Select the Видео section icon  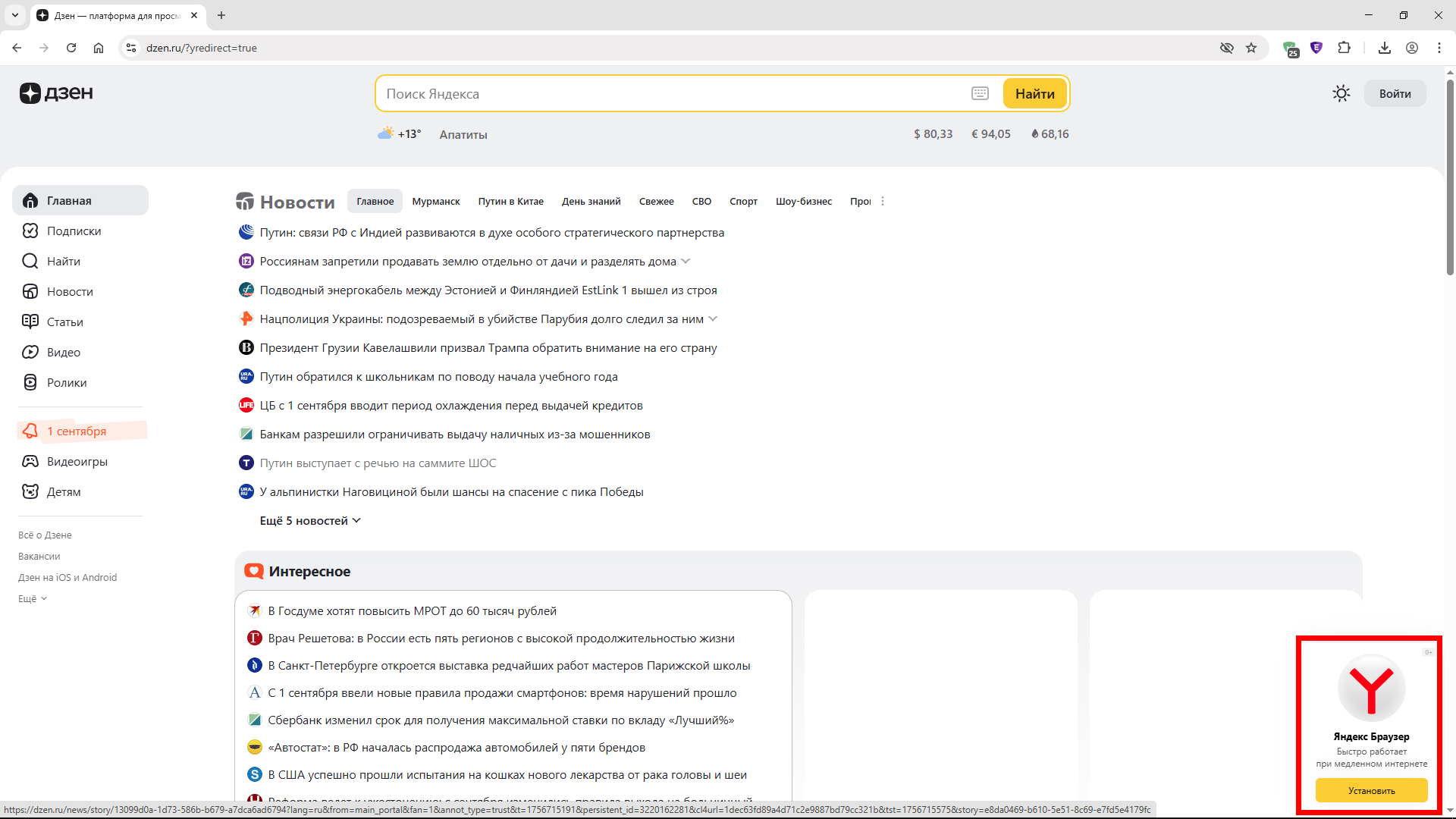click(30, 352)
